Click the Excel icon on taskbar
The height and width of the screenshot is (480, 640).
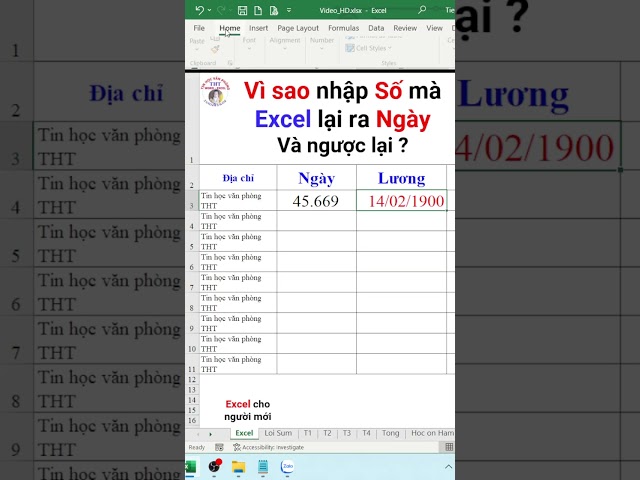point(191,467)
